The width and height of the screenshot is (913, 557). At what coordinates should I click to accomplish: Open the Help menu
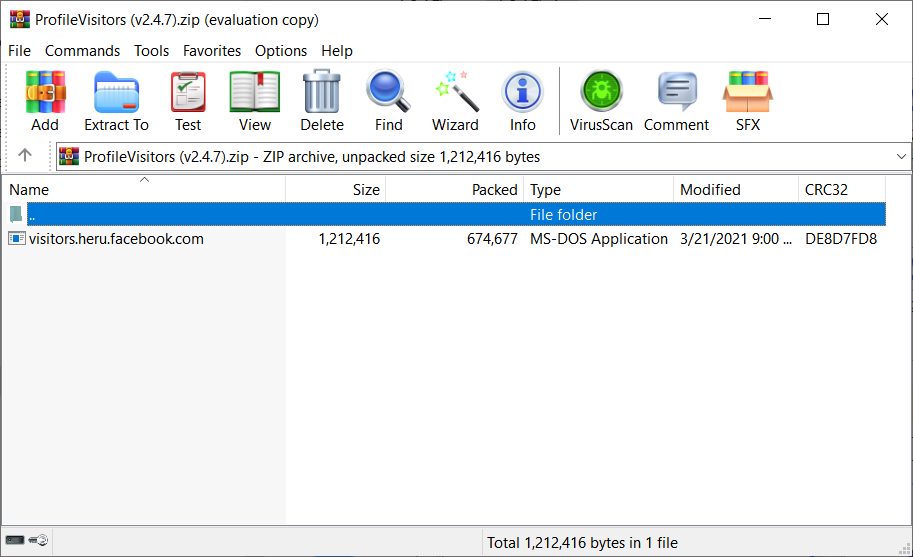(337, 51)
